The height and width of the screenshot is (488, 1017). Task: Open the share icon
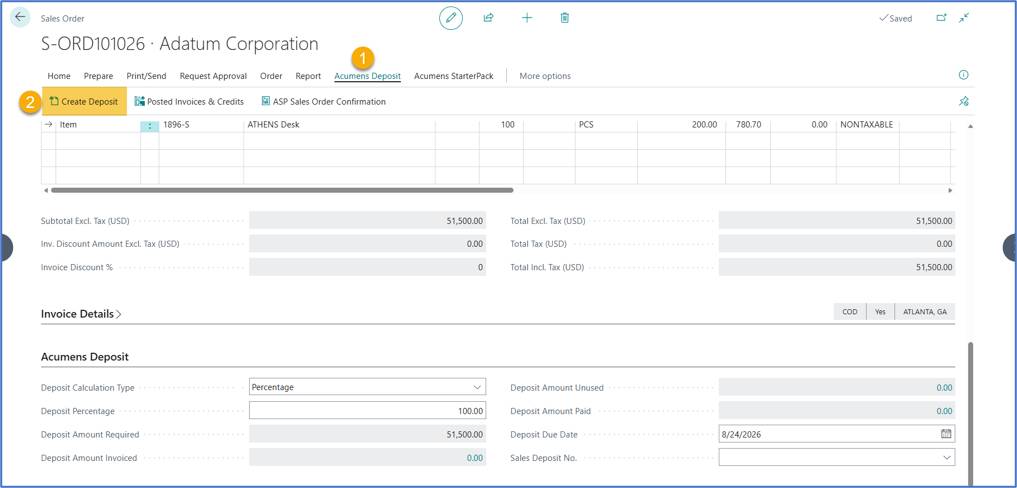click(x=488, y=18)
